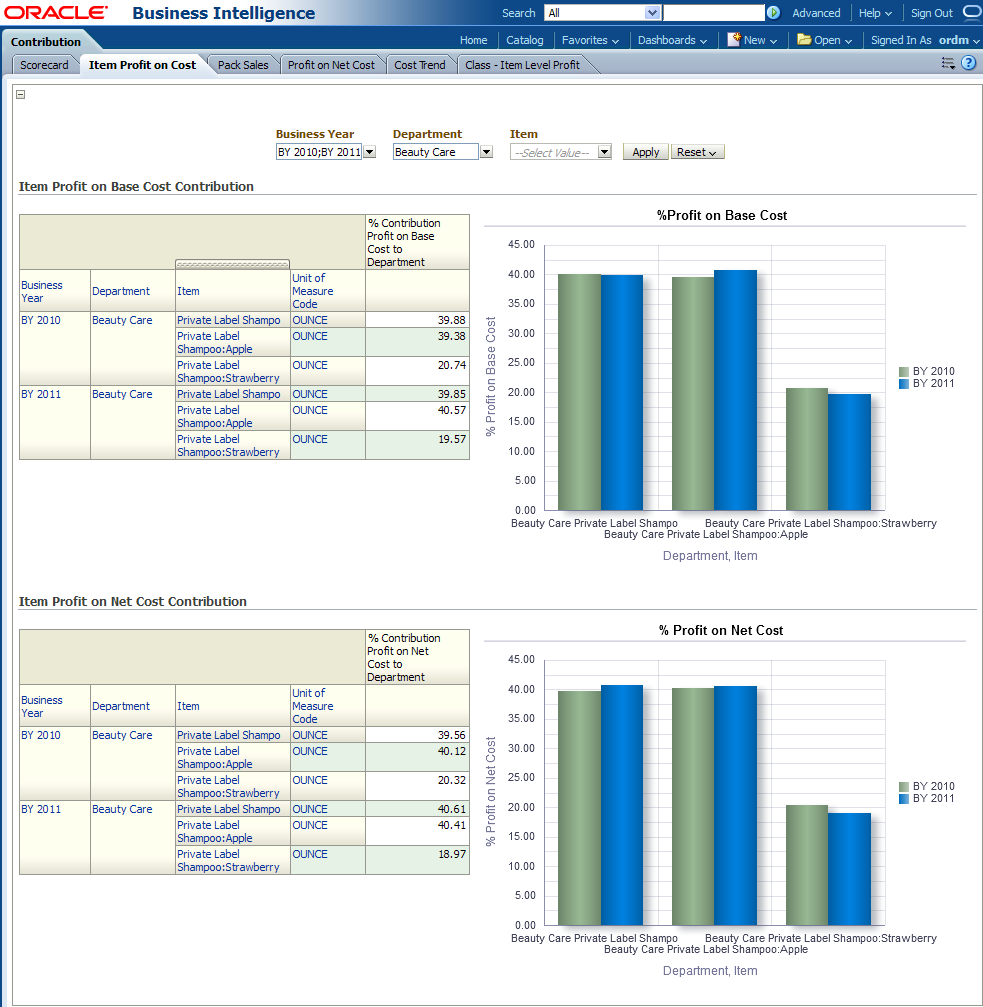983x1007 pixels.
Task: Click the Sign Out link
Action: pos(931,13)
